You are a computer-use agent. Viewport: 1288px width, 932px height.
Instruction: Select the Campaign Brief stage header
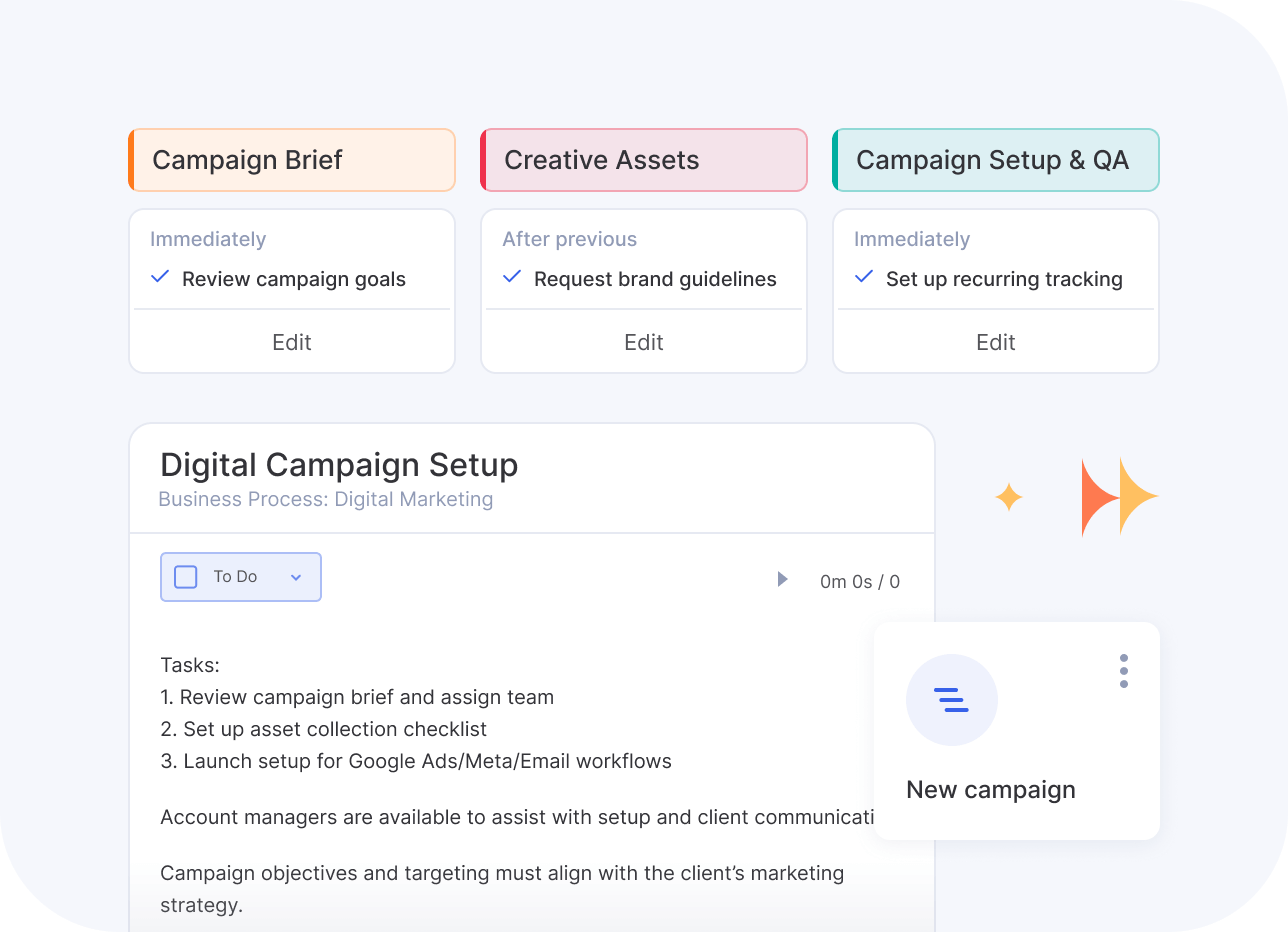point(292,160)
